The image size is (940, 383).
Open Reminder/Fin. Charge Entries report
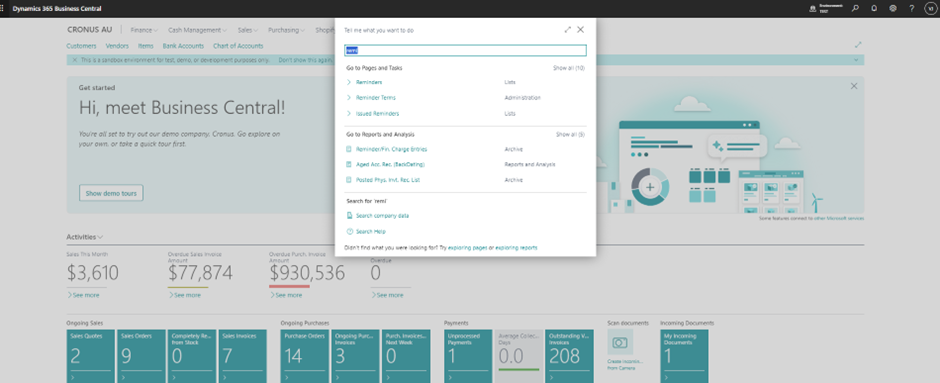pyautogui.click(x=391, y=149)
